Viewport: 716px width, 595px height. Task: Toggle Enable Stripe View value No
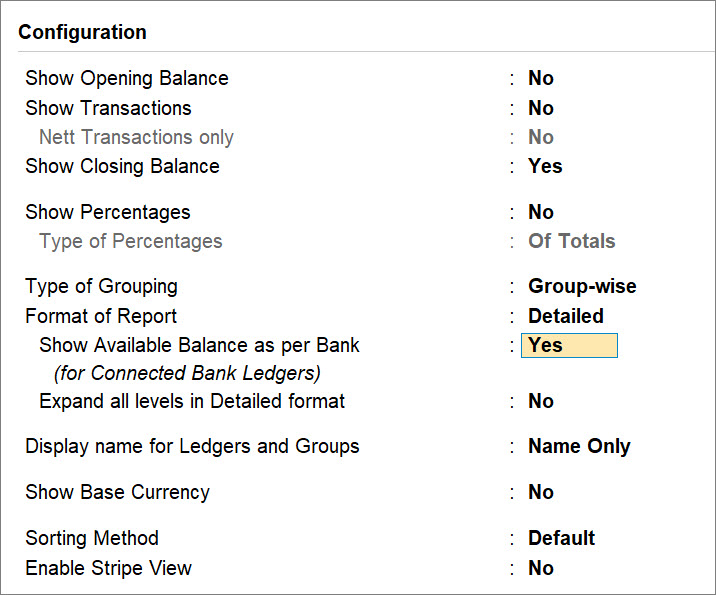click(x=541, y=568)
